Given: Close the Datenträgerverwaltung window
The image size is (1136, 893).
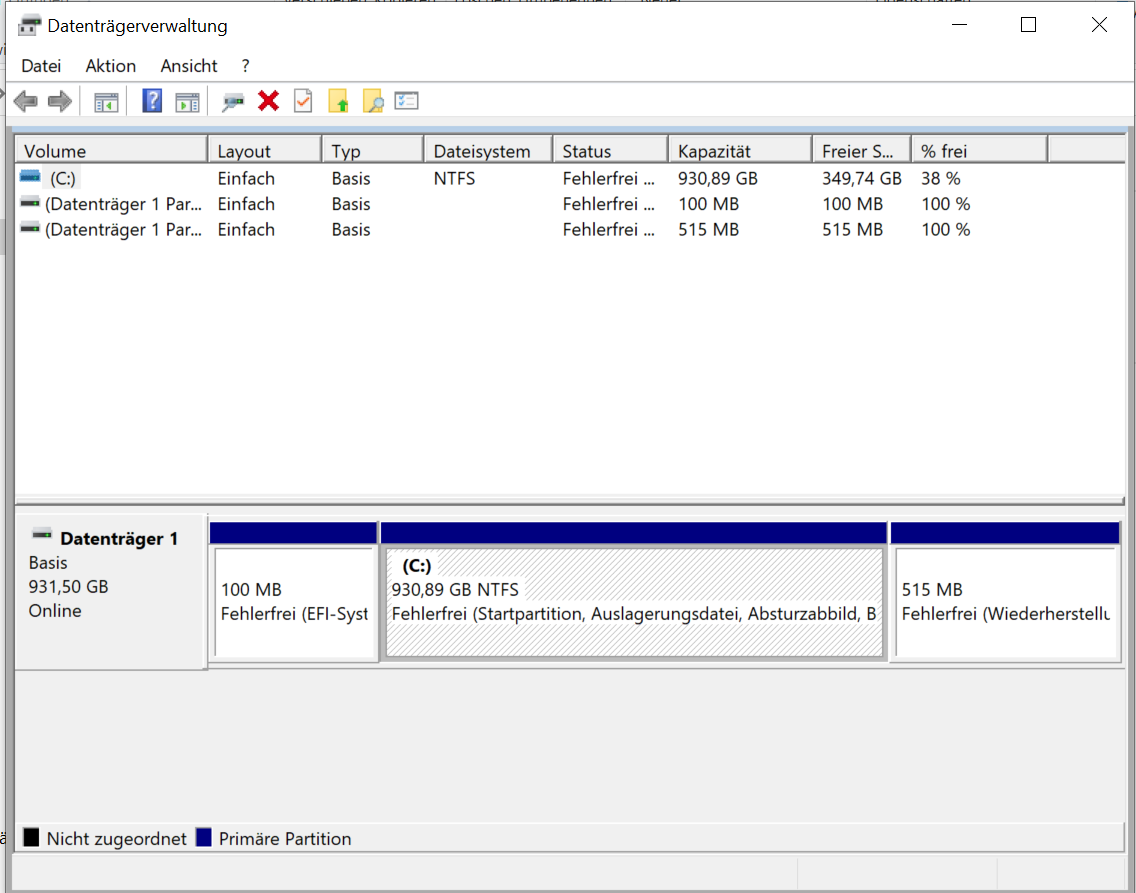Looking at the screenshot, I should pos(1098,25).
